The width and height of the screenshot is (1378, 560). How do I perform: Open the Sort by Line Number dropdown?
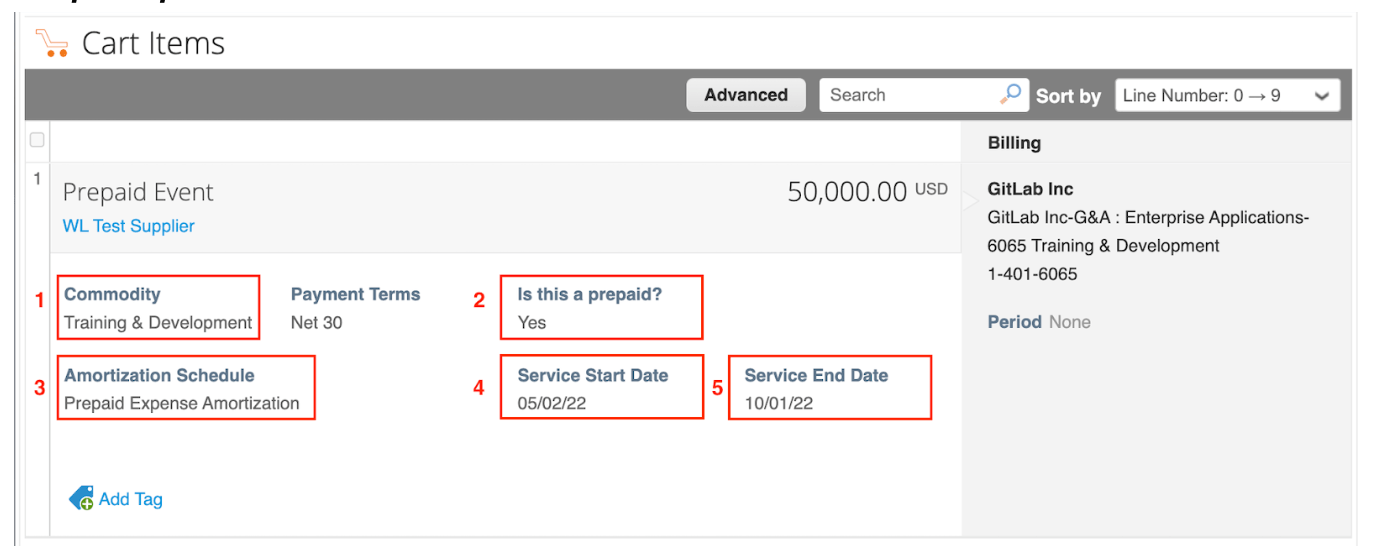[1227, 96]
